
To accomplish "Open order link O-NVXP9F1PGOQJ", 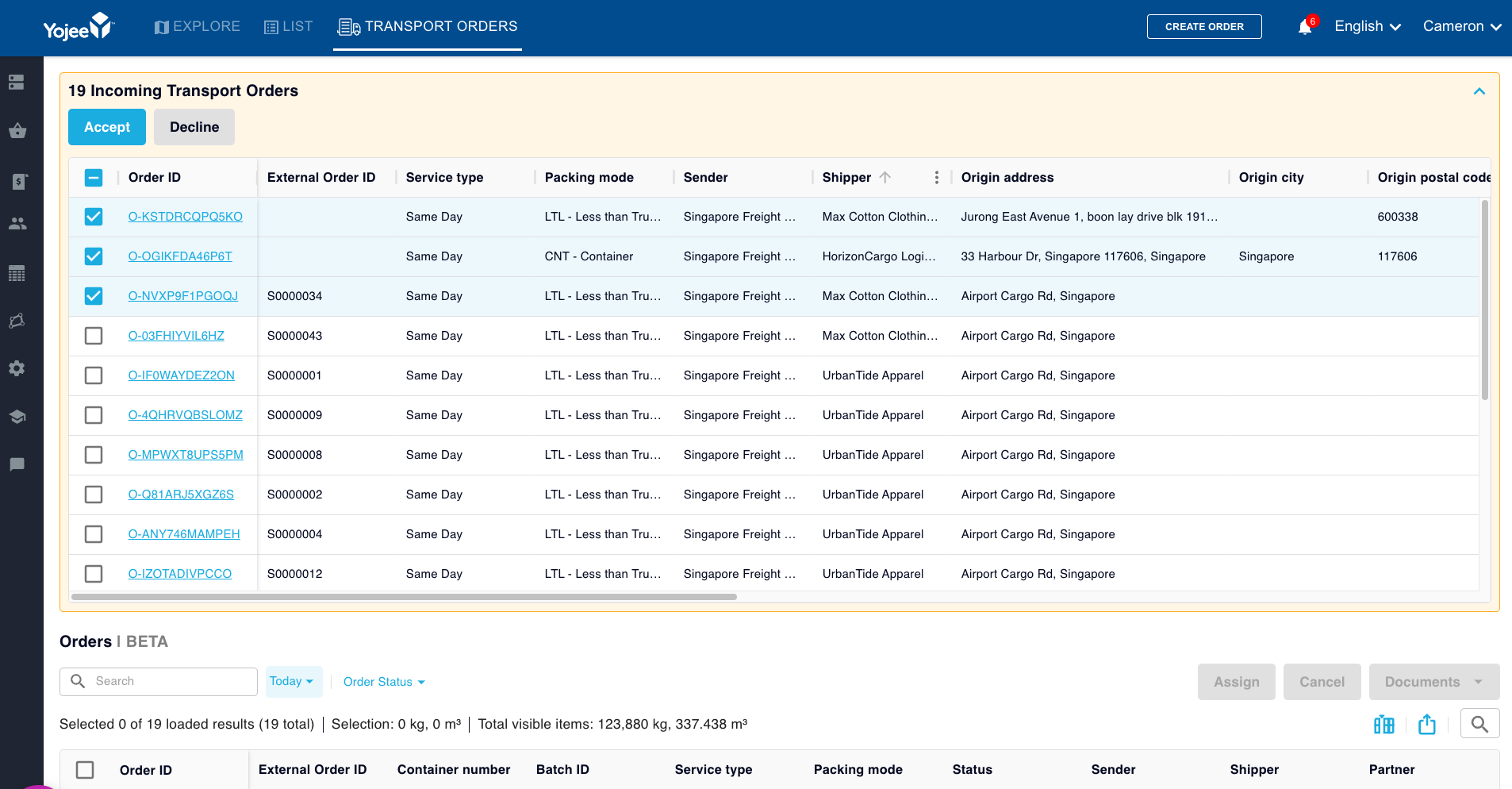I will (183, 296).
